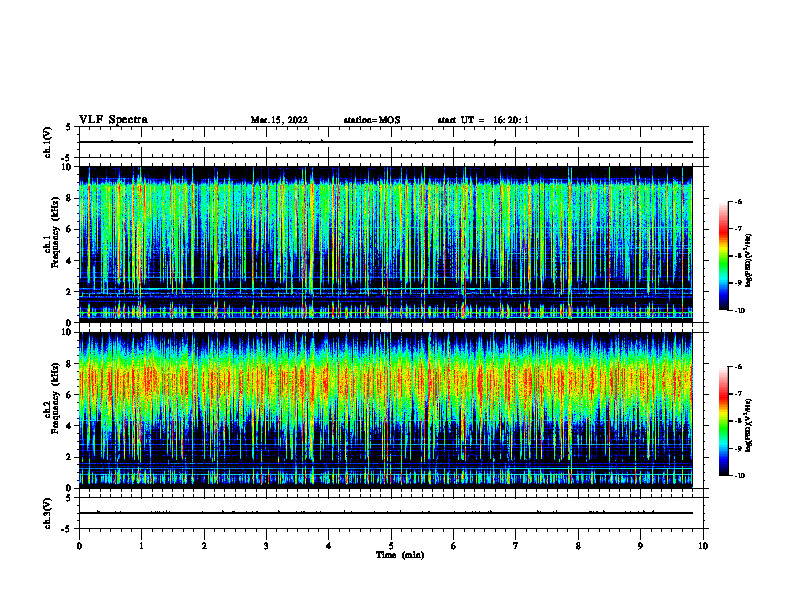The image size is (792, 612).
Task: Click the "ch.3(V)" axis label of the bottom waveform
Action: point(48,513)
